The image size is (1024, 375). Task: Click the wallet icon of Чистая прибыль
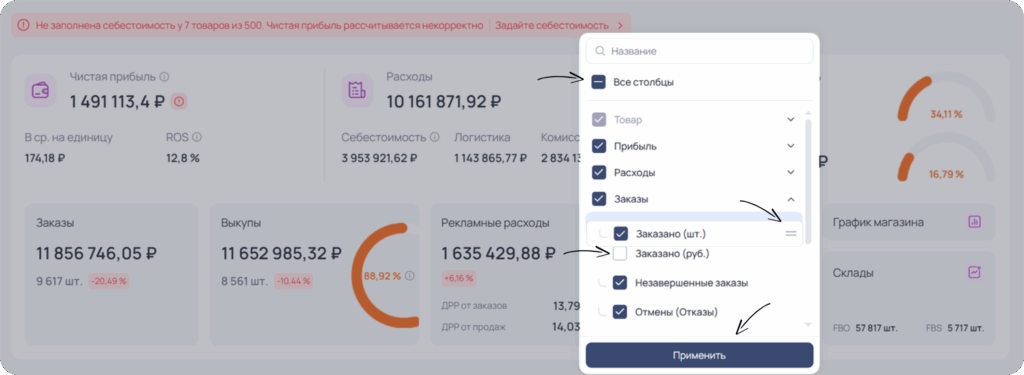[41, 91]
